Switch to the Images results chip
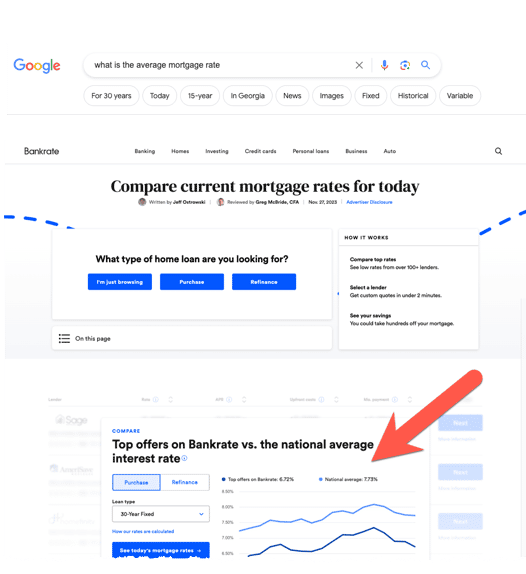 pyautogui.click(x=332, y=96)
